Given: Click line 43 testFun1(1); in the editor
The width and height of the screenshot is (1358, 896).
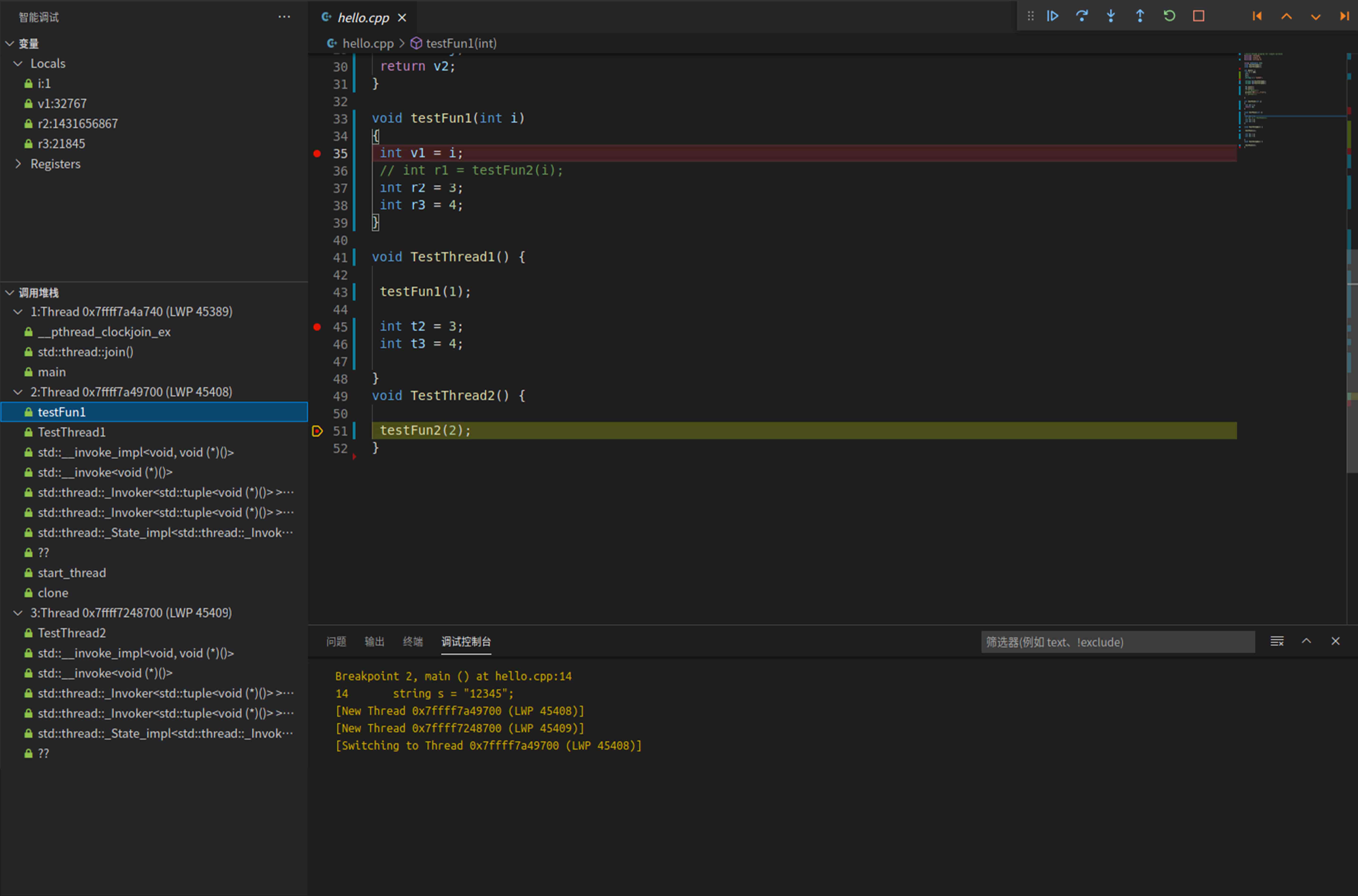Looking at the screenshot, I should point(425,291).
